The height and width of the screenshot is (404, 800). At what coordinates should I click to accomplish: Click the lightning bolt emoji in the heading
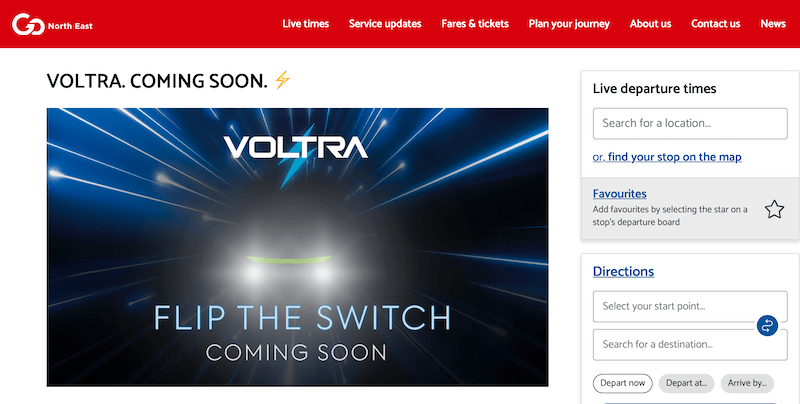282,80
